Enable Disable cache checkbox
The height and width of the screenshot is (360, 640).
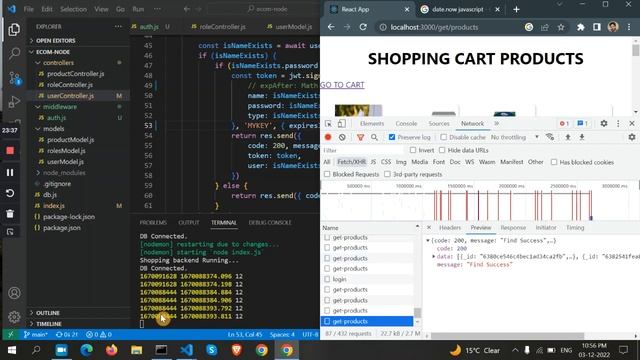point(444,137)
